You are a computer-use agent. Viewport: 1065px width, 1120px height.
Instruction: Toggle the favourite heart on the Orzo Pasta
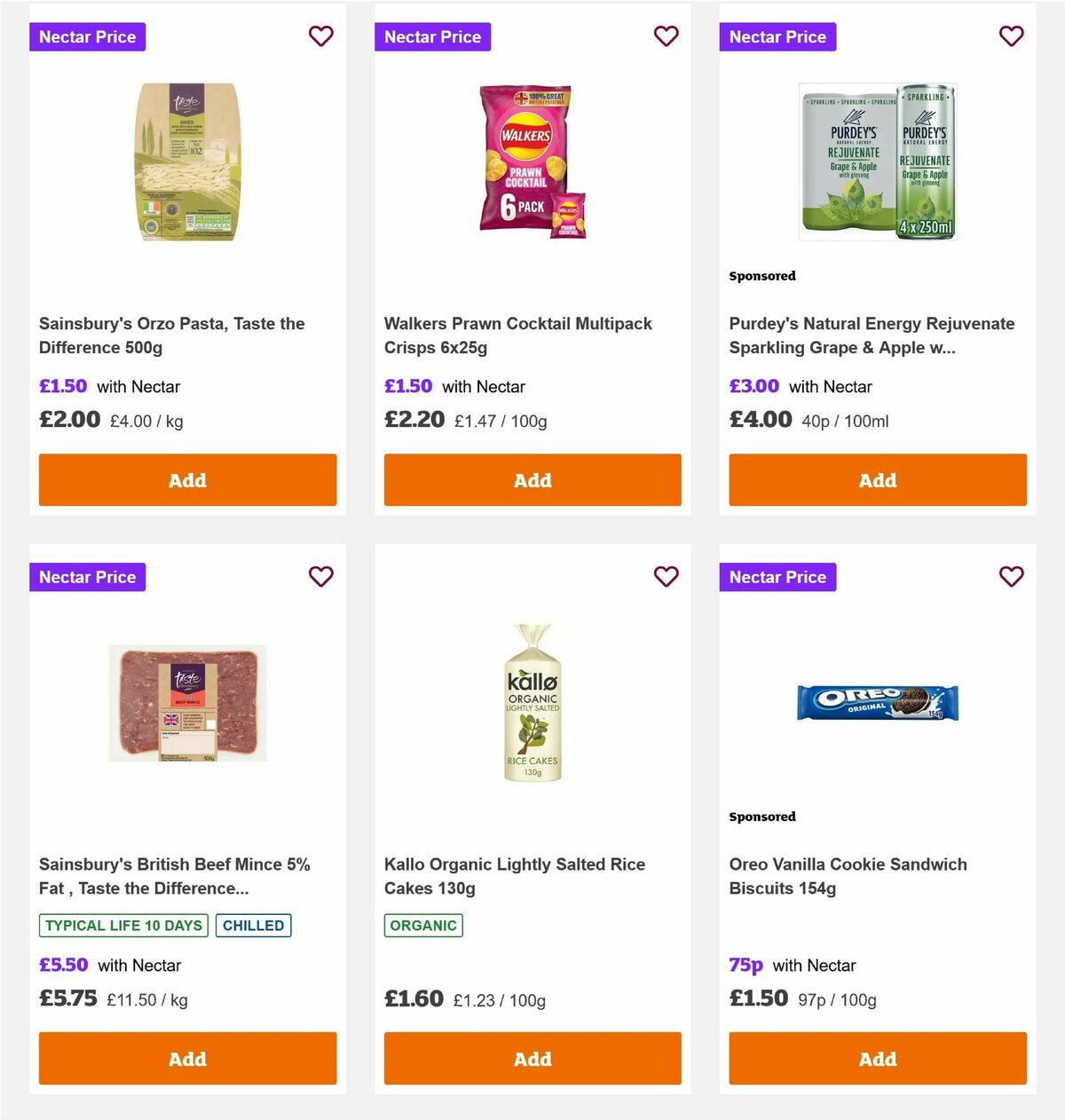[320, 36]
